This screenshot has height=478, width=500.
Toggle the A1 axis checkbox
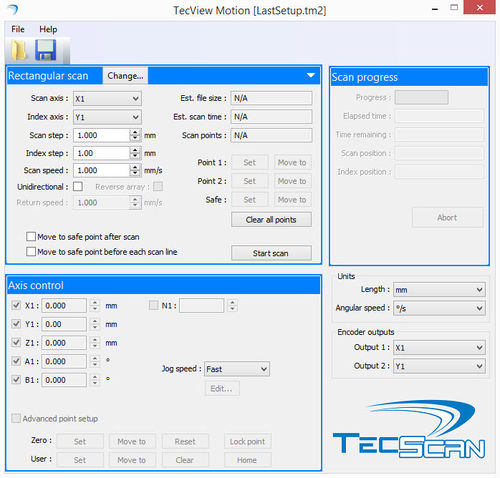point(16,361)
